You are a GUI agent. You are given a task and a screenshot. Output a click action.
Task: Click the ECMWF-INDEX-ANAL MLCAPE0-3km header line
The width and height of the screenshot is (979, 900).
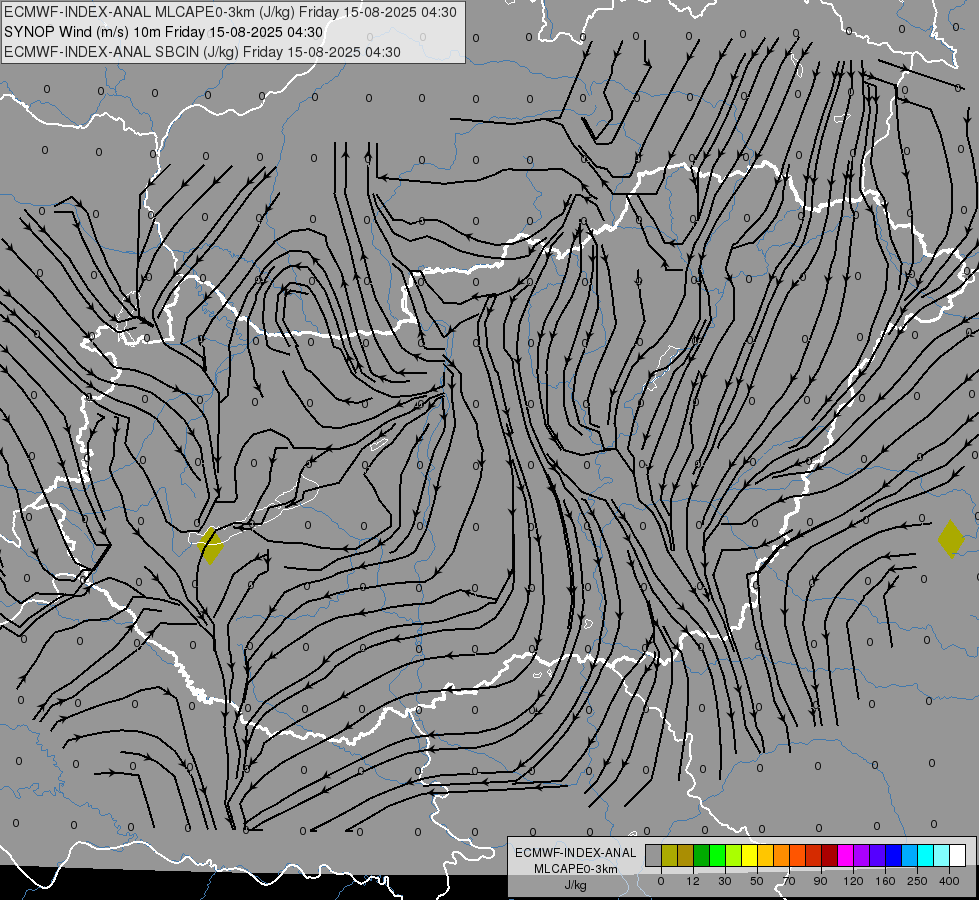230,12
